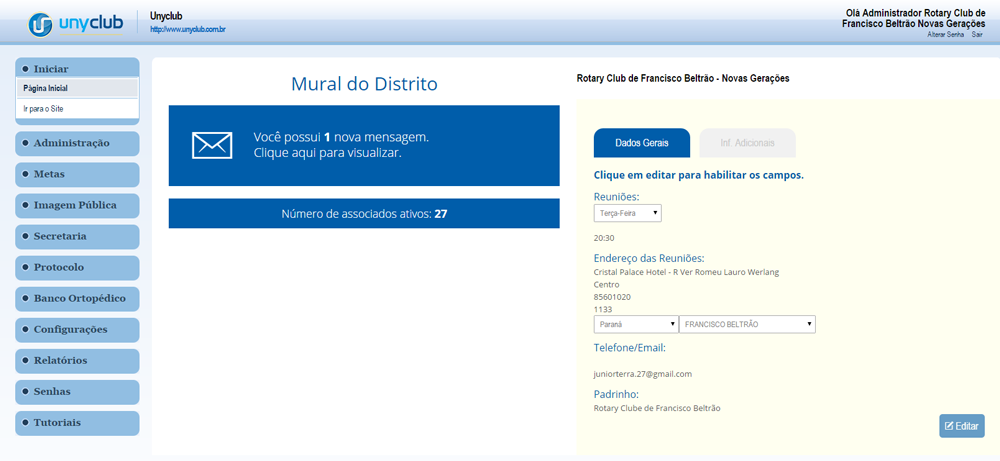Open the Imagem Pública menu

point(77,205)
